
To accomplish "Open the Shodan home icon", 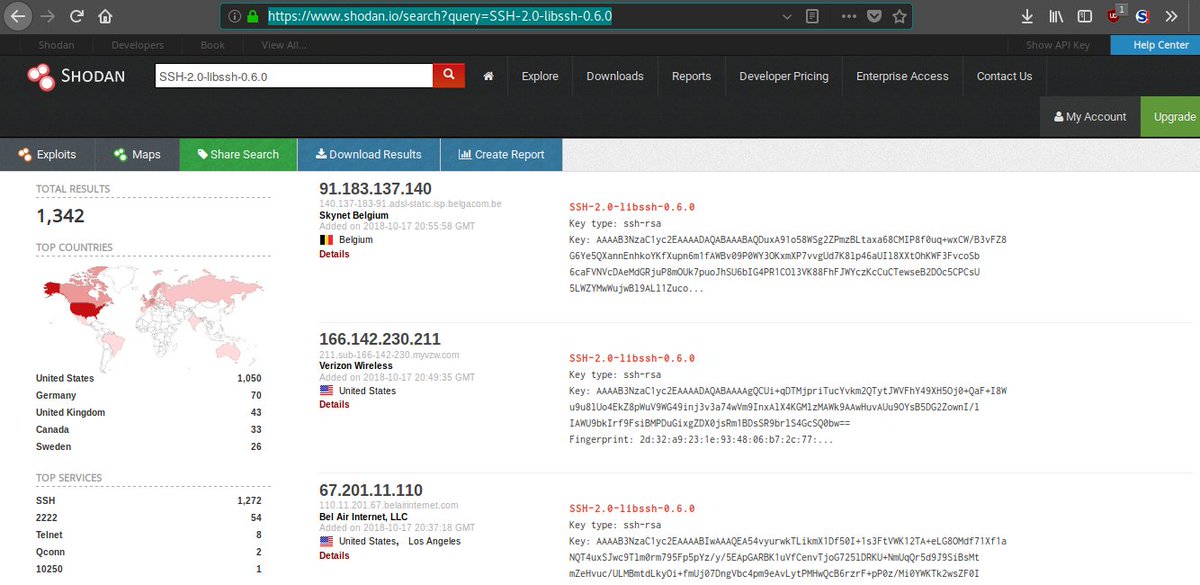I will tap(488, 76).
